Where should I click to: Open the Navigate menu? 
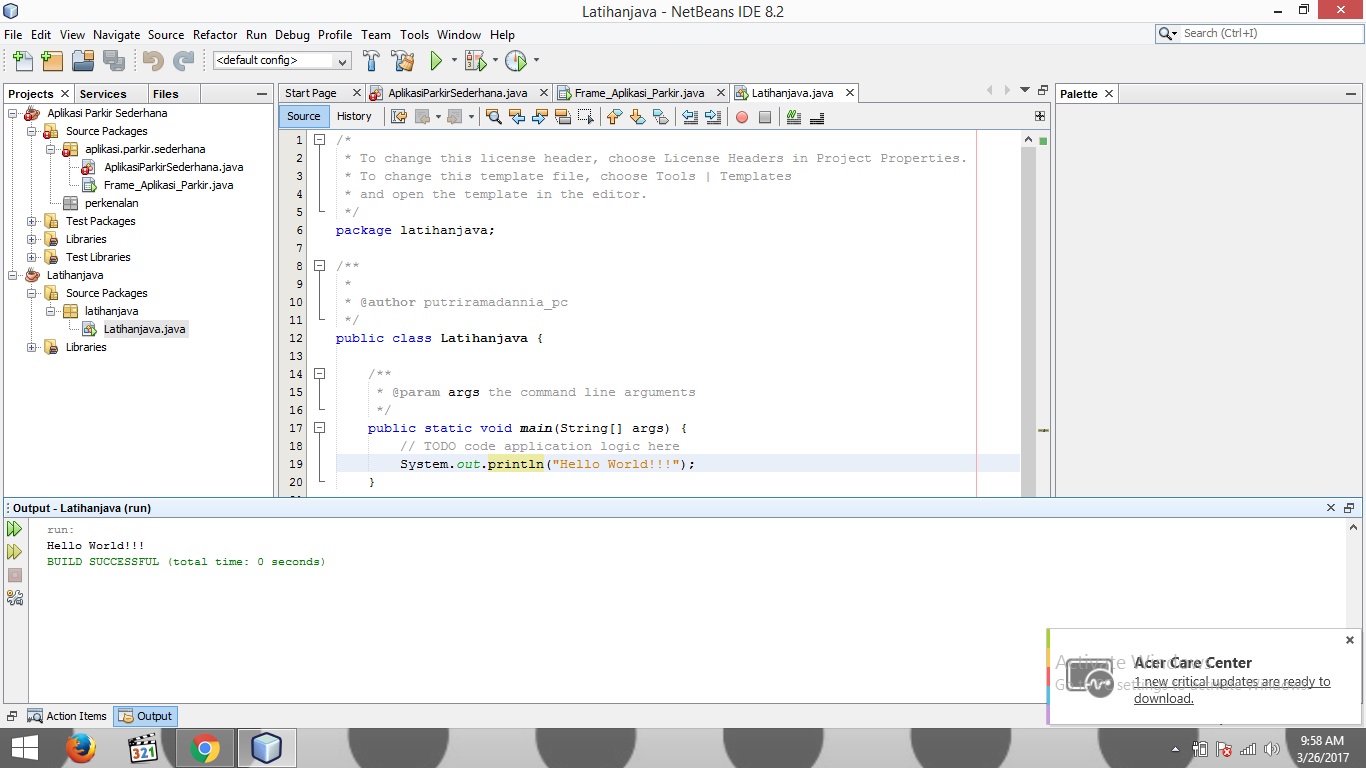click(116, 34)
